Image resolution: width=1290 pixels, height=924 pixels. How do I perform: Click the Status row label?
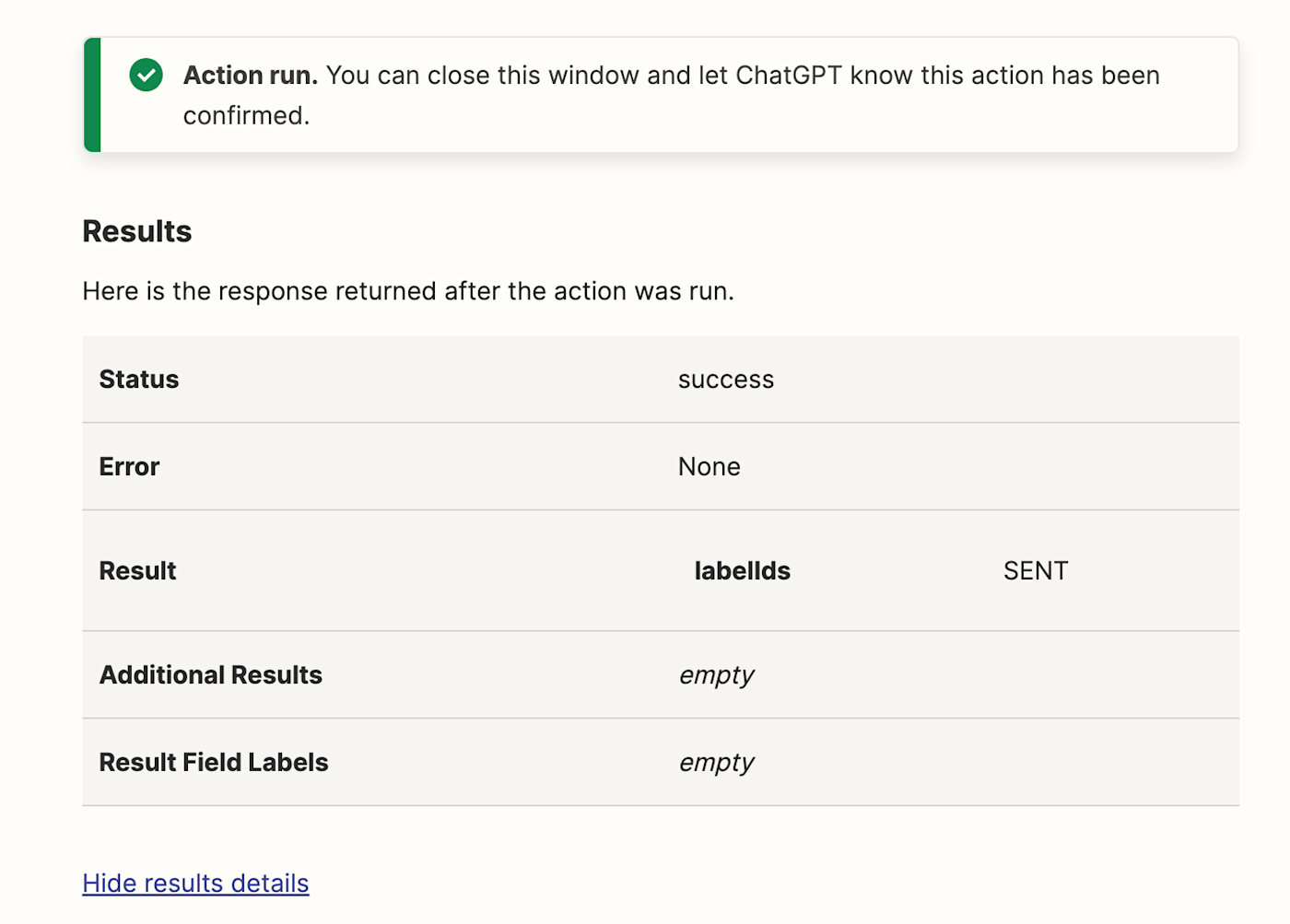tap(139, 380)
